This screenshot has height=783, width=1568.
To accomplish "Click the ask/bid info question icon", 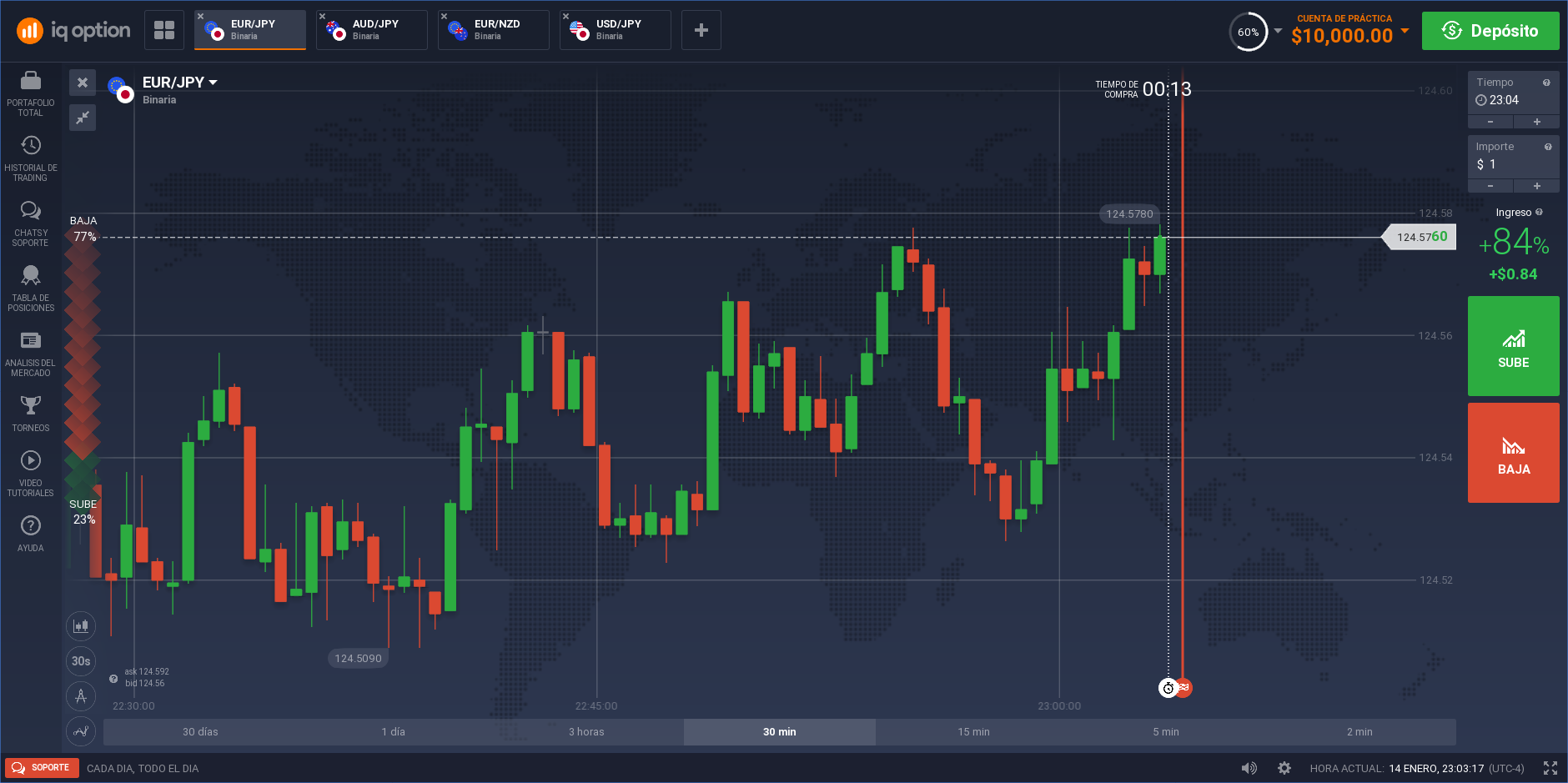I will click(x=113, y=678).
